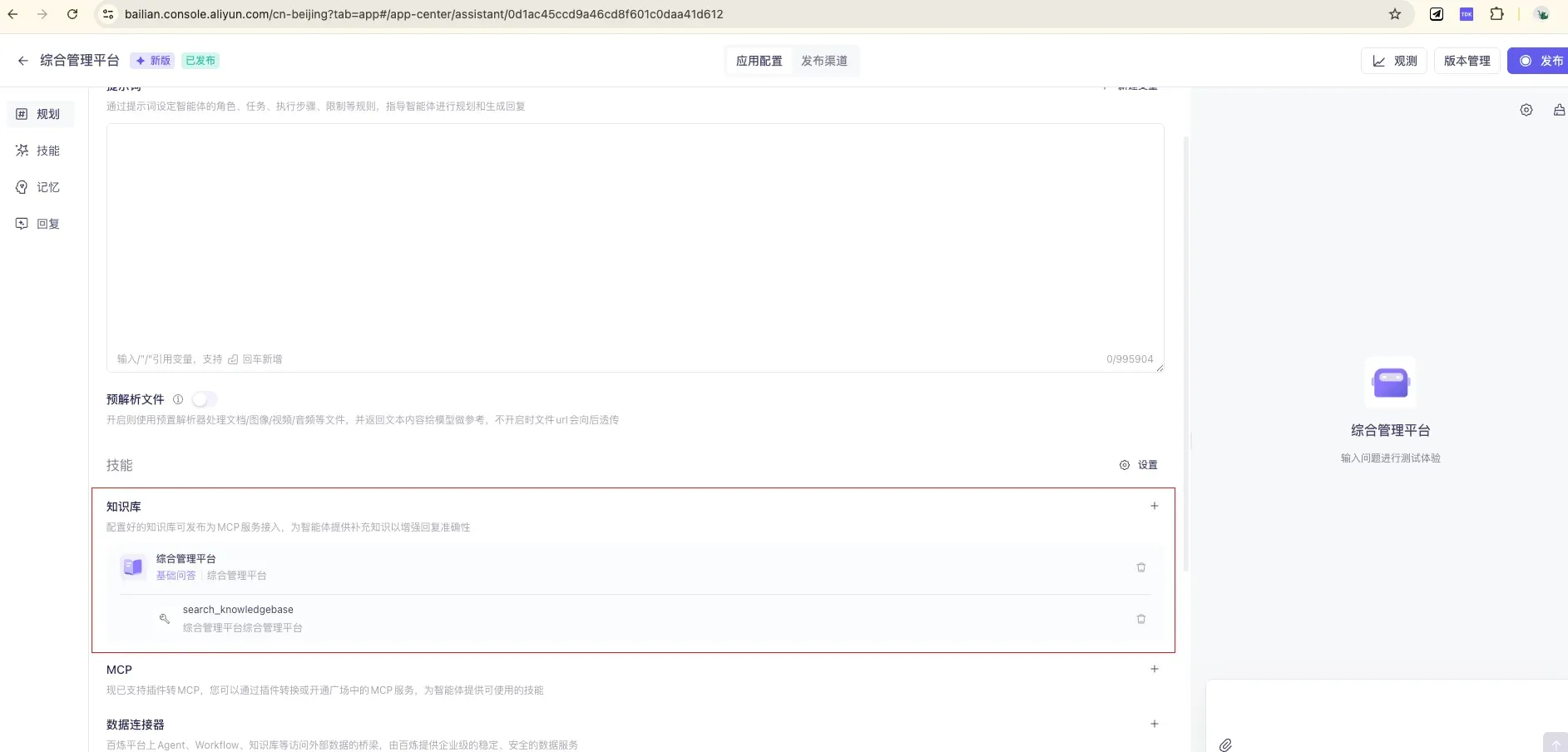Image resolution: width=1568 pixels, height=752 pixels.
Task: Click the 发布 publish button
Action: tap(1540, 61)
